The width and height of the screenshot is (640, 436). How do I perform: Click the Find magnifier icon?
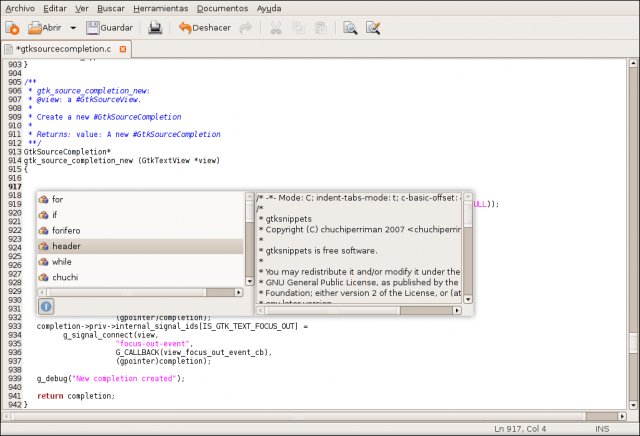[350, 28]
